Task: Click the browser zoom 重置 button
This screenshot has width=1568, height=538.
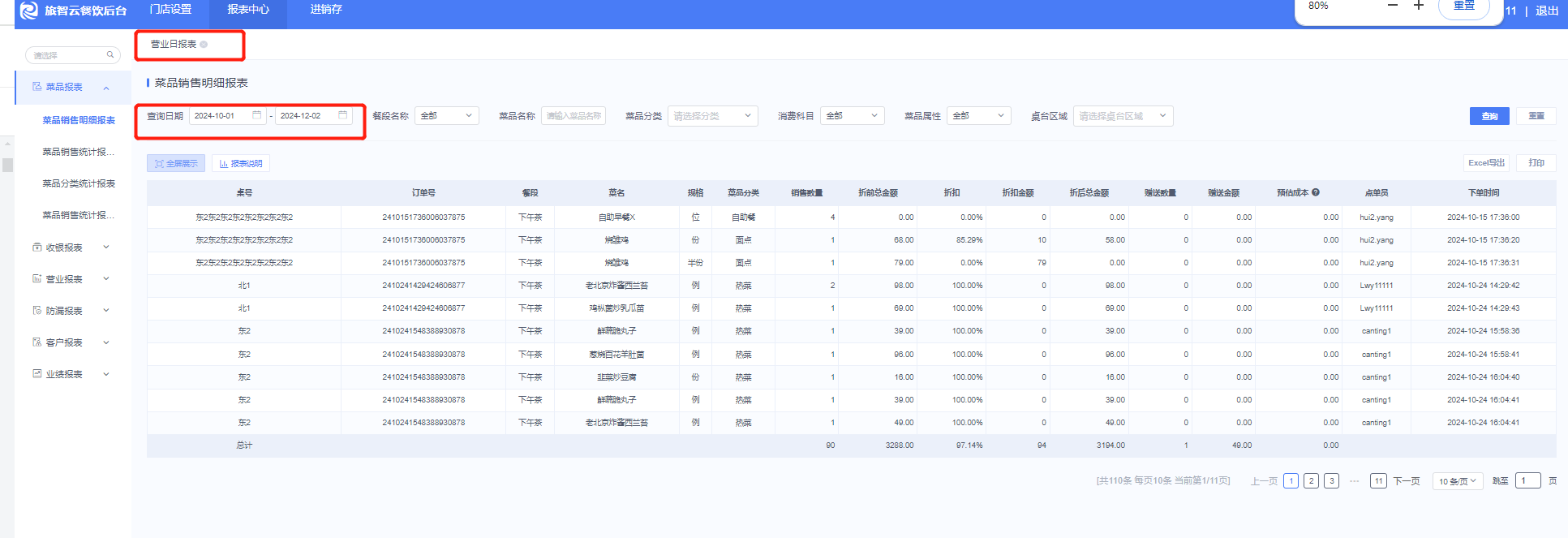Action: pyautogui.click(x=1464, y=6)
